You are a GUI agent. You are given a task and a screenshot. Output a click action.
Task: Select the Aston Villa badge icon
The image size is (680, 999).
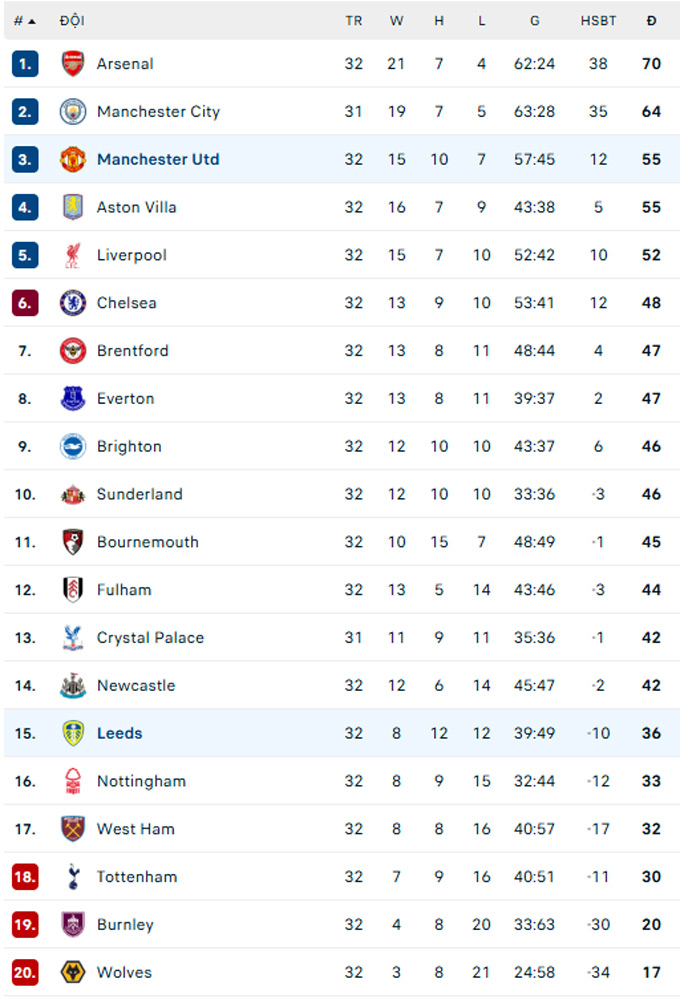click(73, 207)
